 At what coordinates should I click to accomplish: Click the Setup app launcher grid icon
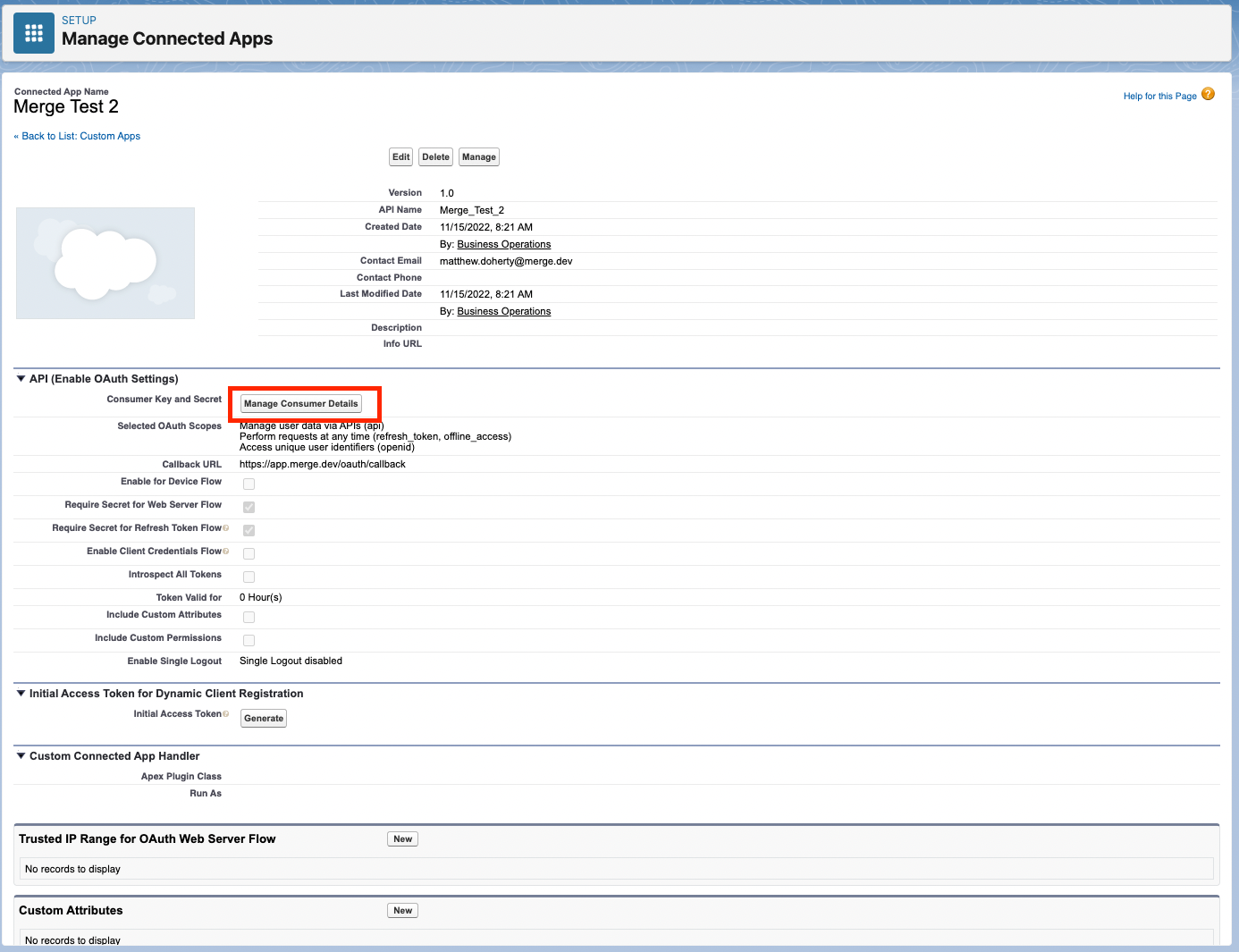click(x=34, y=33)
